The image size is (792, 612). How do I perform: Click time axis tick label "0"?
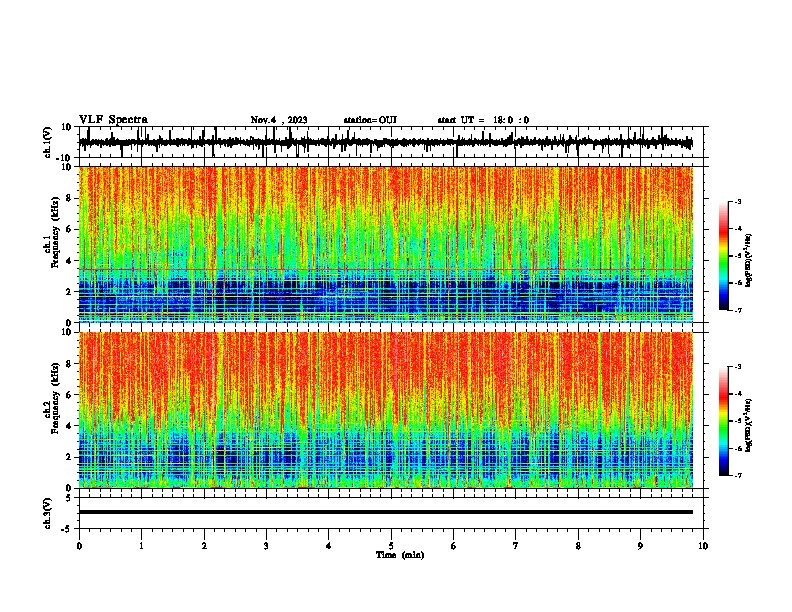pyautogui.click(x=79, y=546)
